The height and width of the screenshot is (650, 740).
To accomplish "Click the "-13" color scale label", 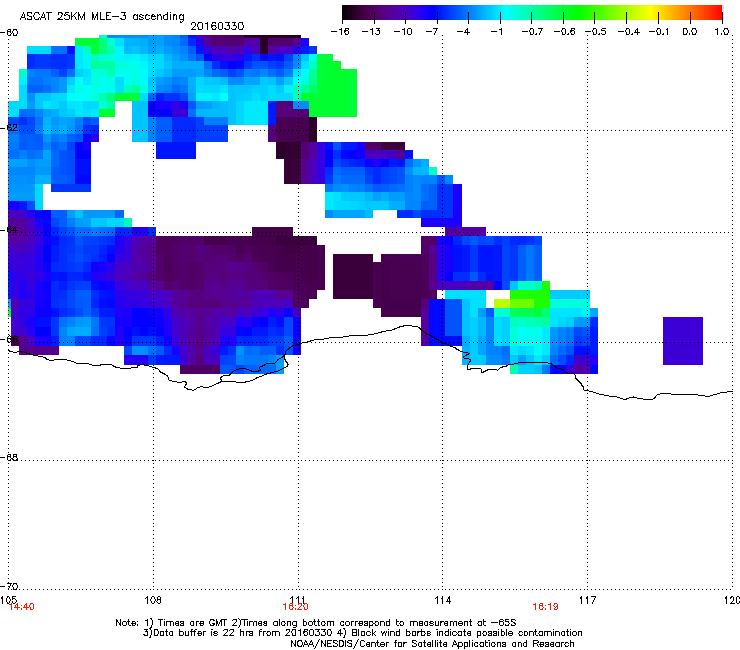I will pos(371,32).
